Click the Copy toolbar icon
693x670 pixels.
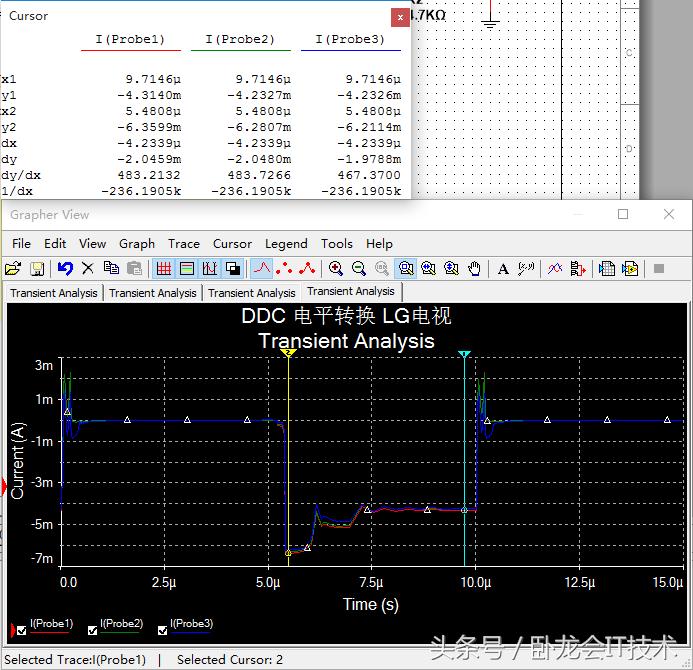(x=111, y=268)
